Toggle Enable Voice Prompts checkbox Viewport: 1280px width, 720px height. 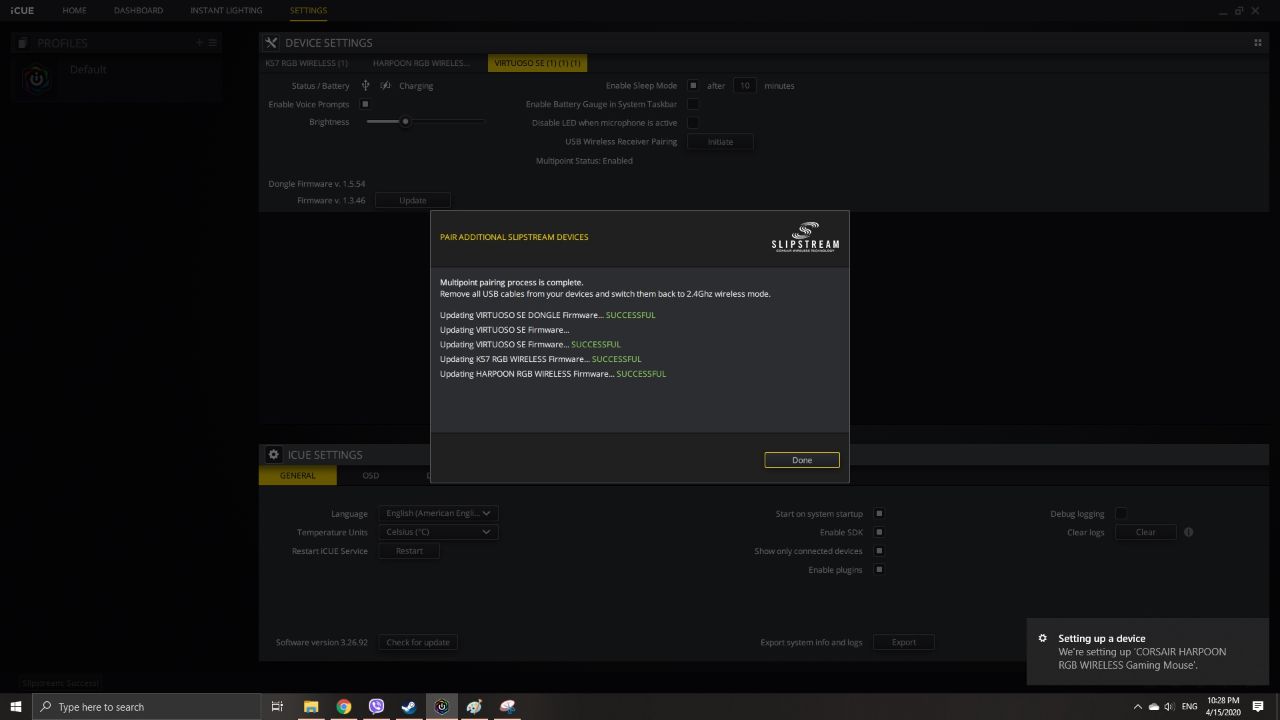click(365, 104)
